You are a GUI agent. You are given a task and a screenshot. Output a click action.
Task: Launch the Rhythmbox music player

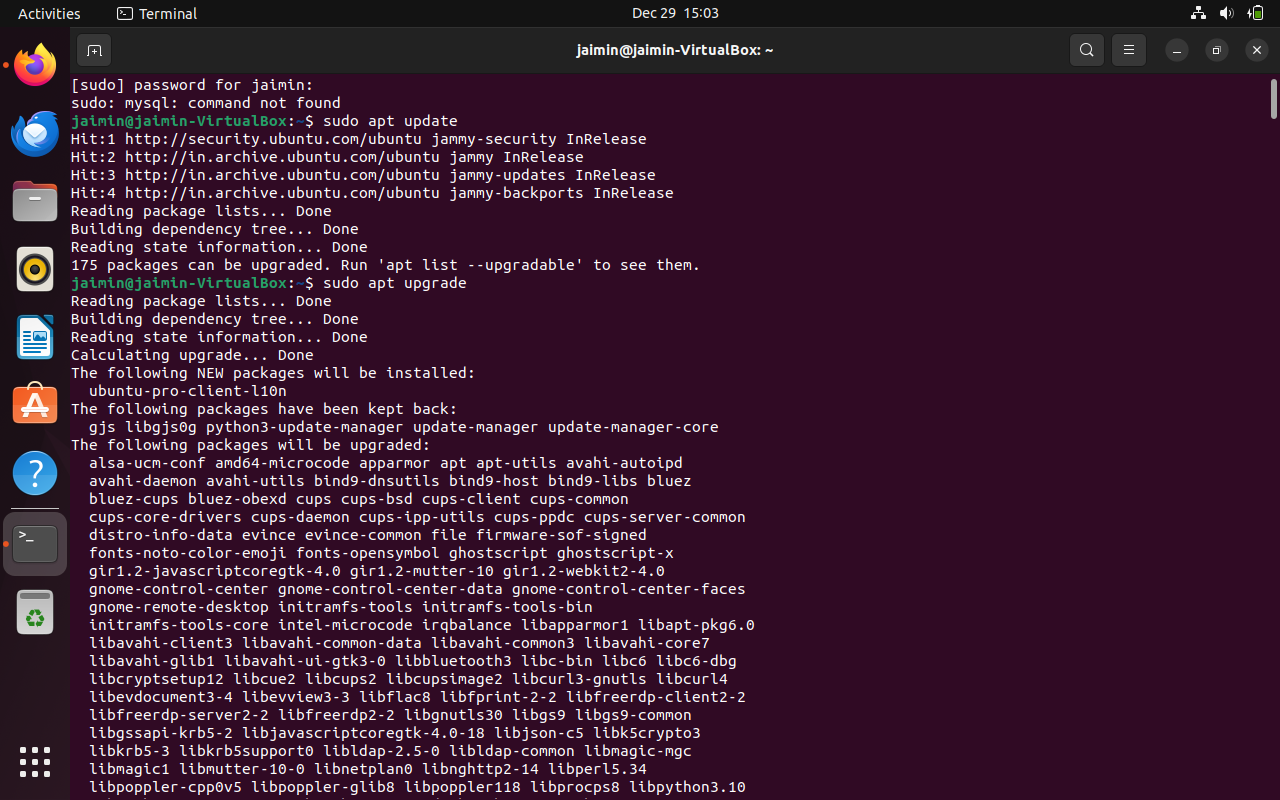tap(34, 269)
